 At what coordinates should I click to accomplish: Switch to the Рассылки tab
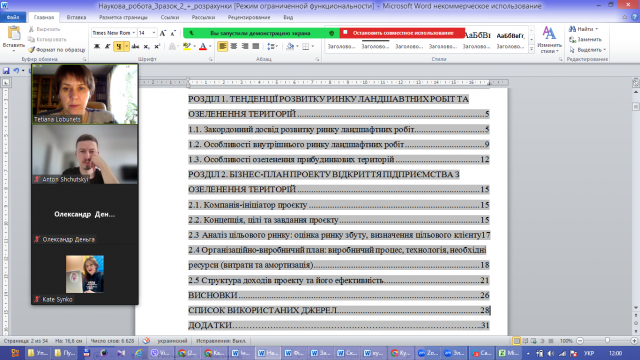coord(203,17)
